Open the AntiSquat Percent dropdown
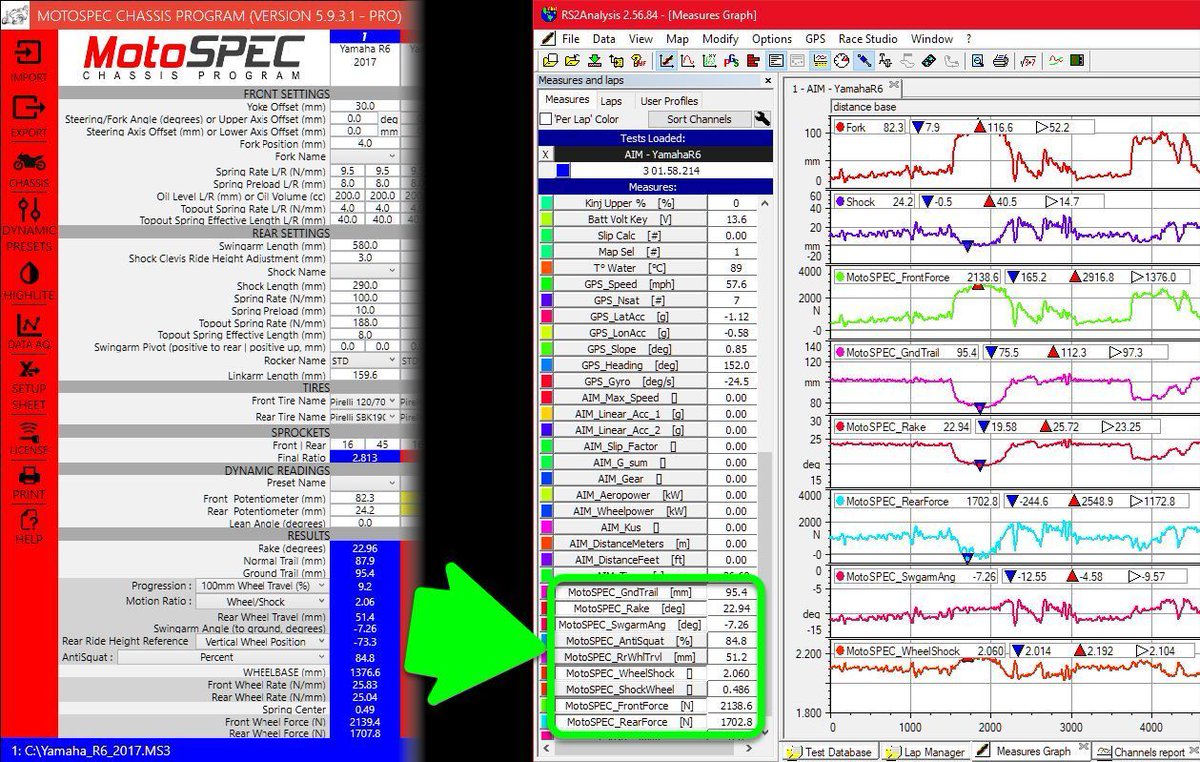 pyautogui.click(x=222, y=658)
